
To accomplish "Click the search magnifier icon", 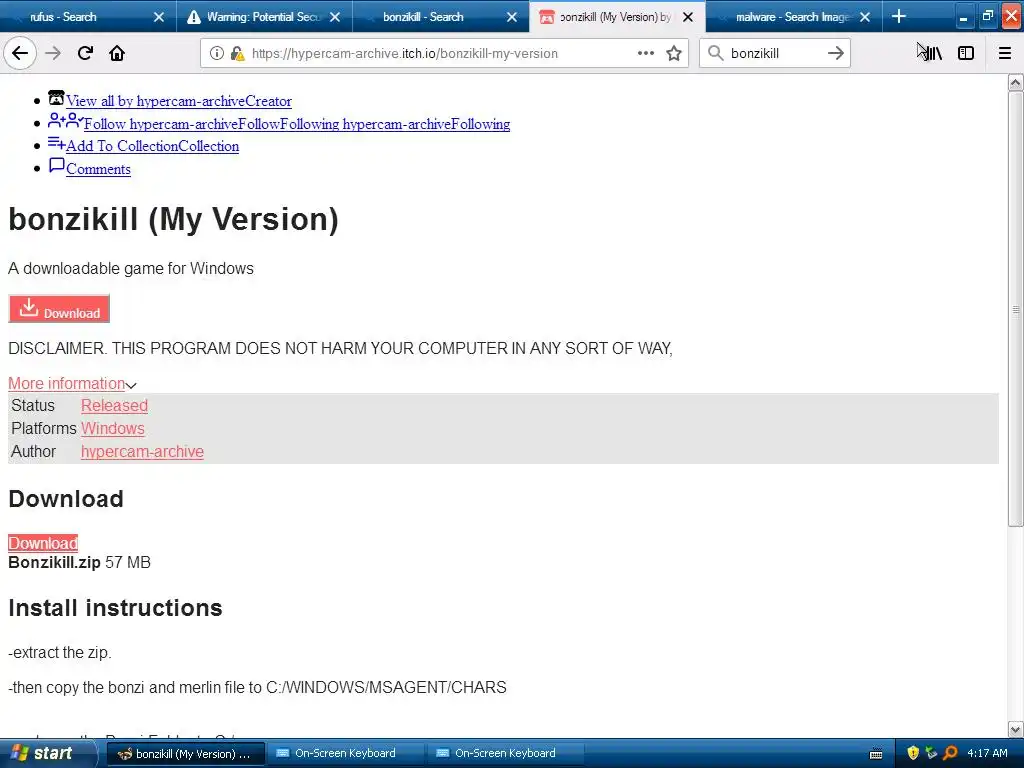I will click(x=716, y=53).
